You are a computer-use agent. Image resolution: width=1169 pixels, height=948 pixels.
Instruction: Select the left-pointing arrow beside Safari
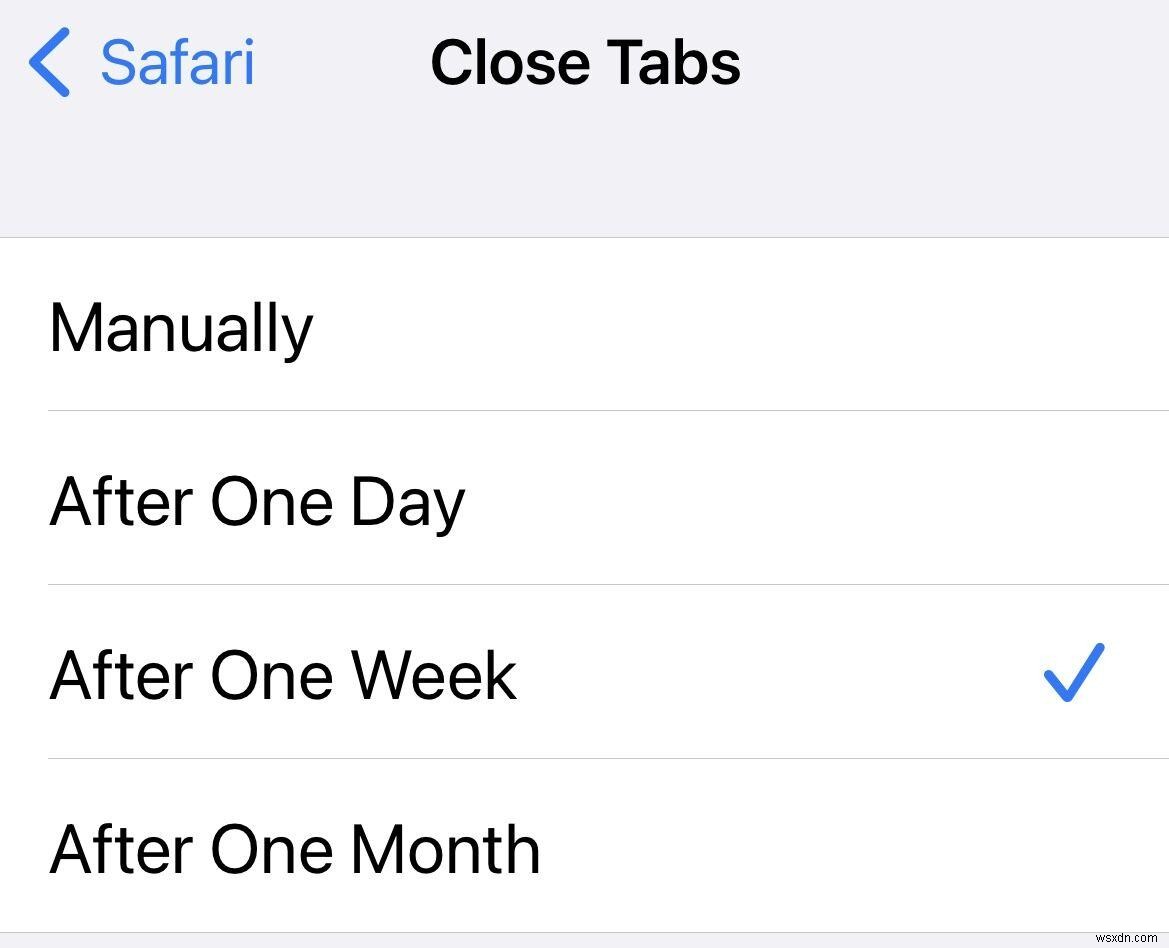[48, 62]
